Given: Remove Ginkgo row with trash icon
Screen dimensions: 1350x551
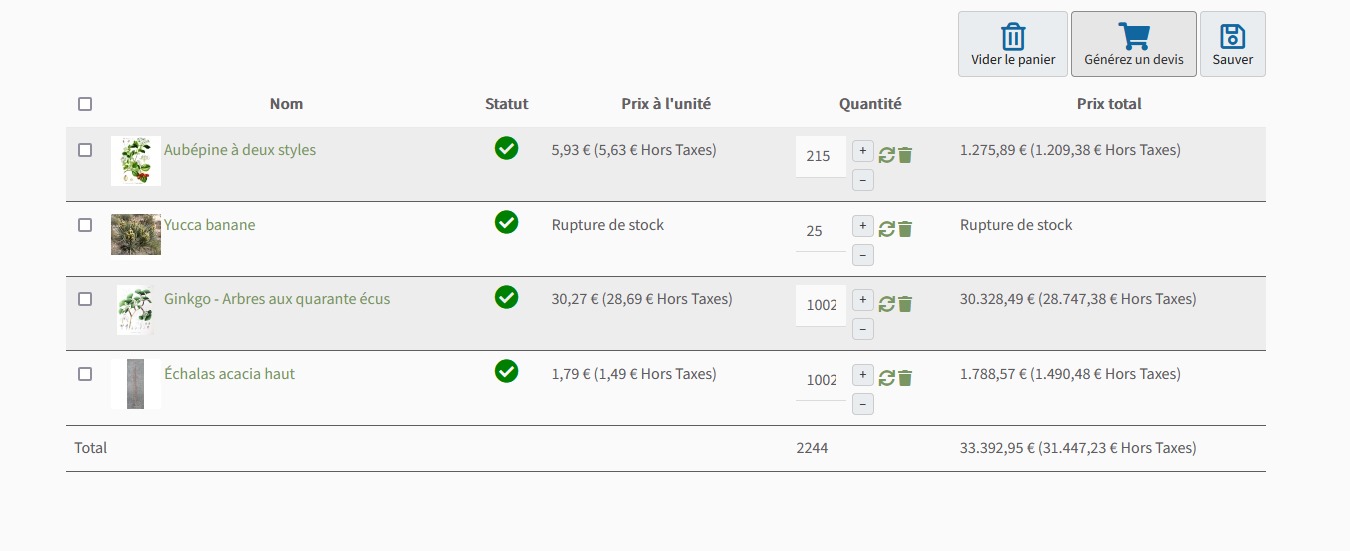Looking at the screenshot, I should [x=905, y=304].
